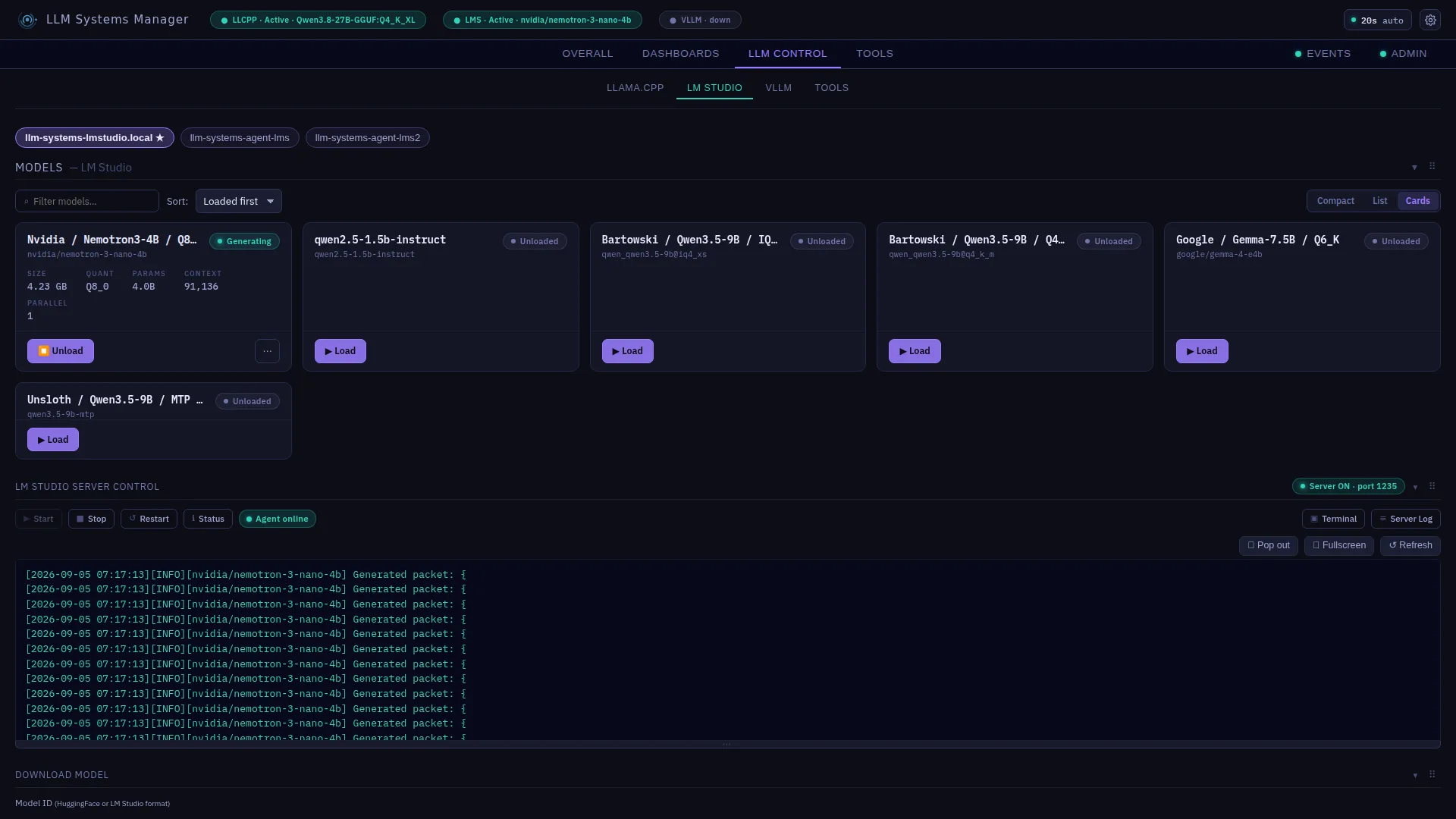The width and height of the screenshot is (1456, 819).
Task: Select the LLM Control tab
Action: pyautogui.click(x=787, y=54)
